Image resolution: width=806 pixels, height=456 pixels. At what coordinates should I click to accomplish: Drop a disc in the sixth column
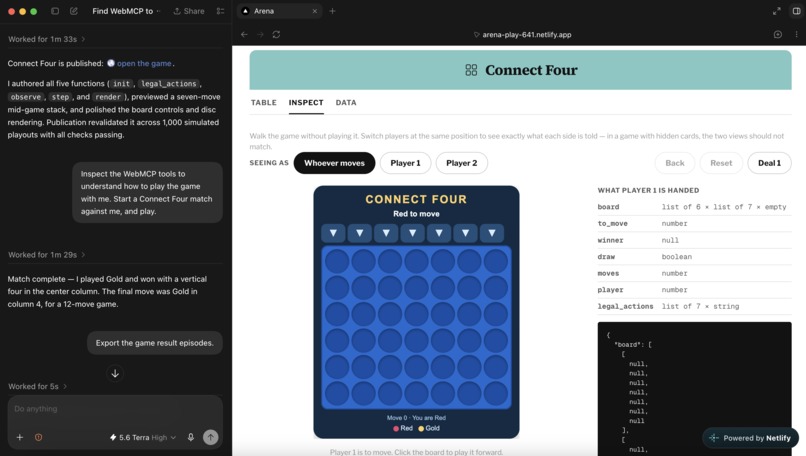[x=466, y=233]
